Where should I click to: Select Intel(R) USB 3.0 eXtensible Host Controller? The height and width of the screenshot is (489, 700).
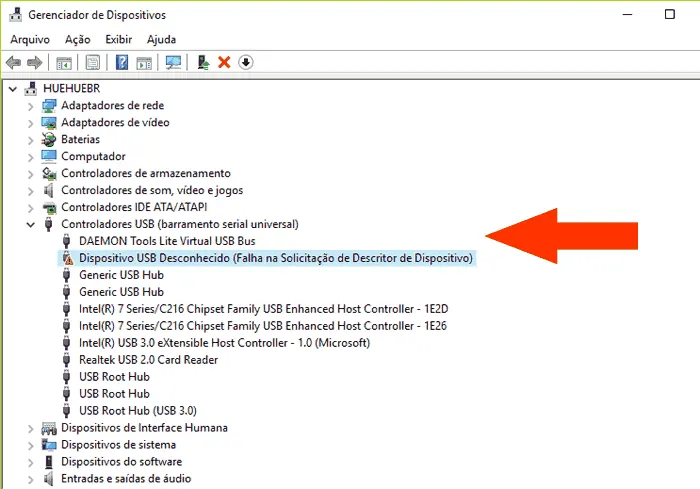pyautogui.click(x=225, y=343)
